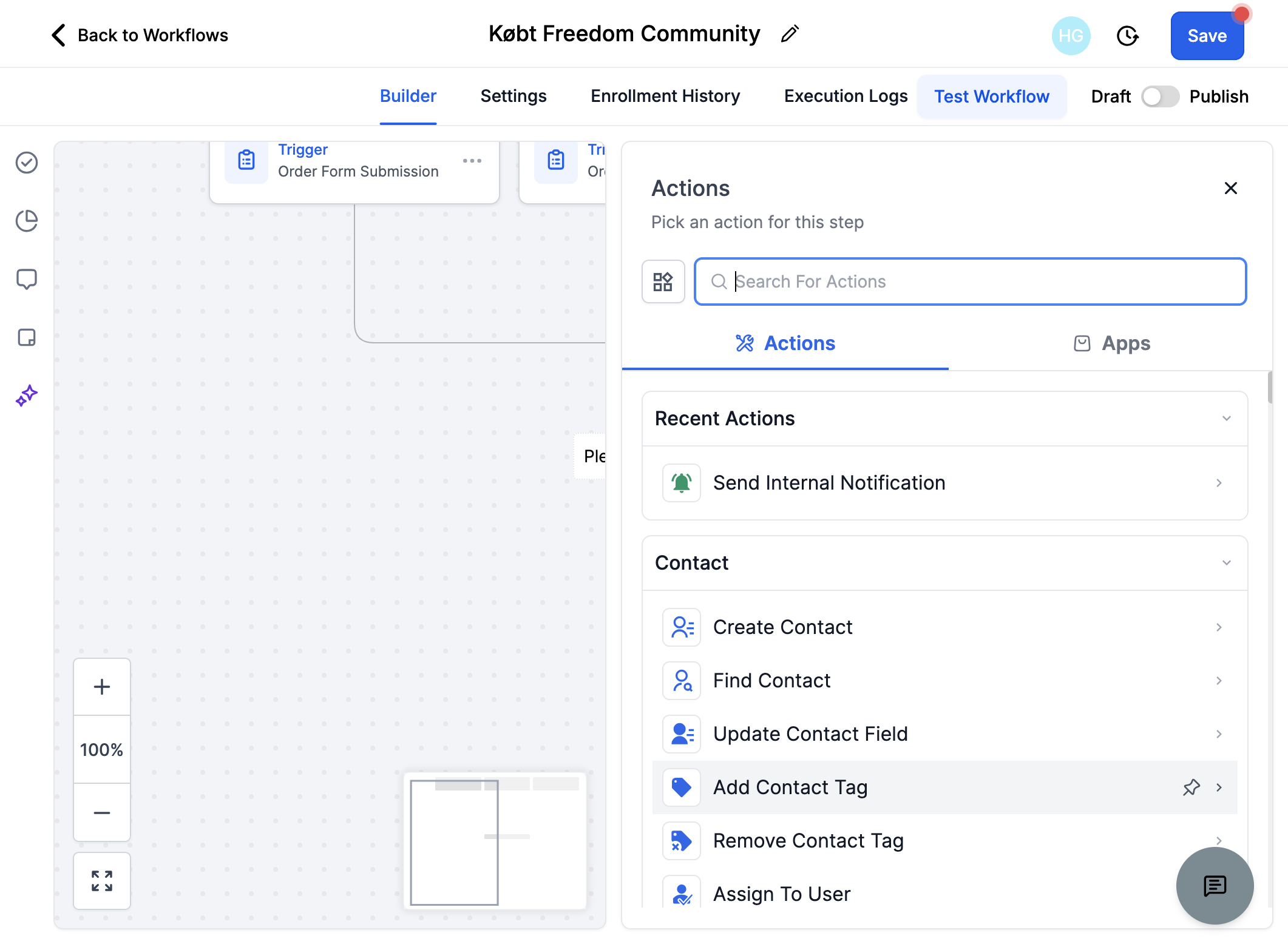
Task: Open Find Contact action chevron
Action: tap(1219, 681)
